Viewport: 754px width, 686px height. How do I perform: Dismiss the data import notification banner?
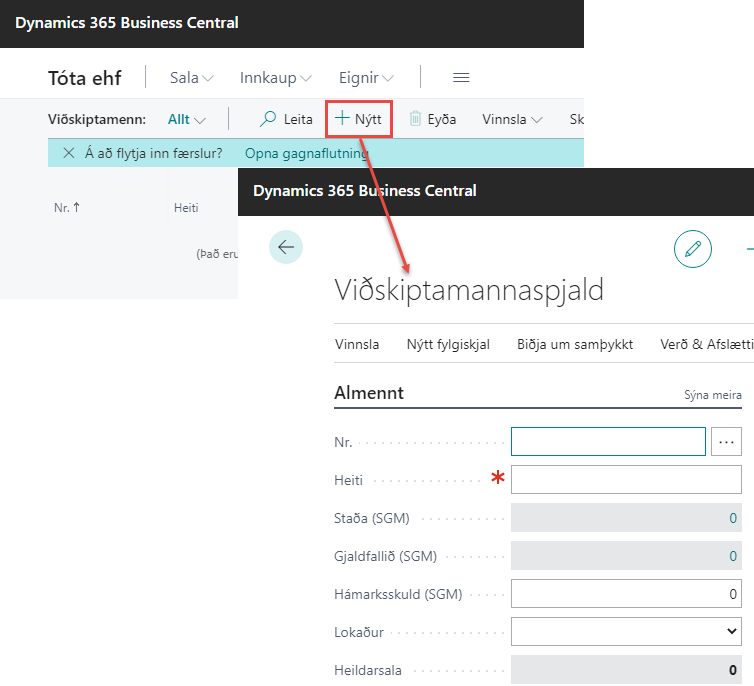68,153
